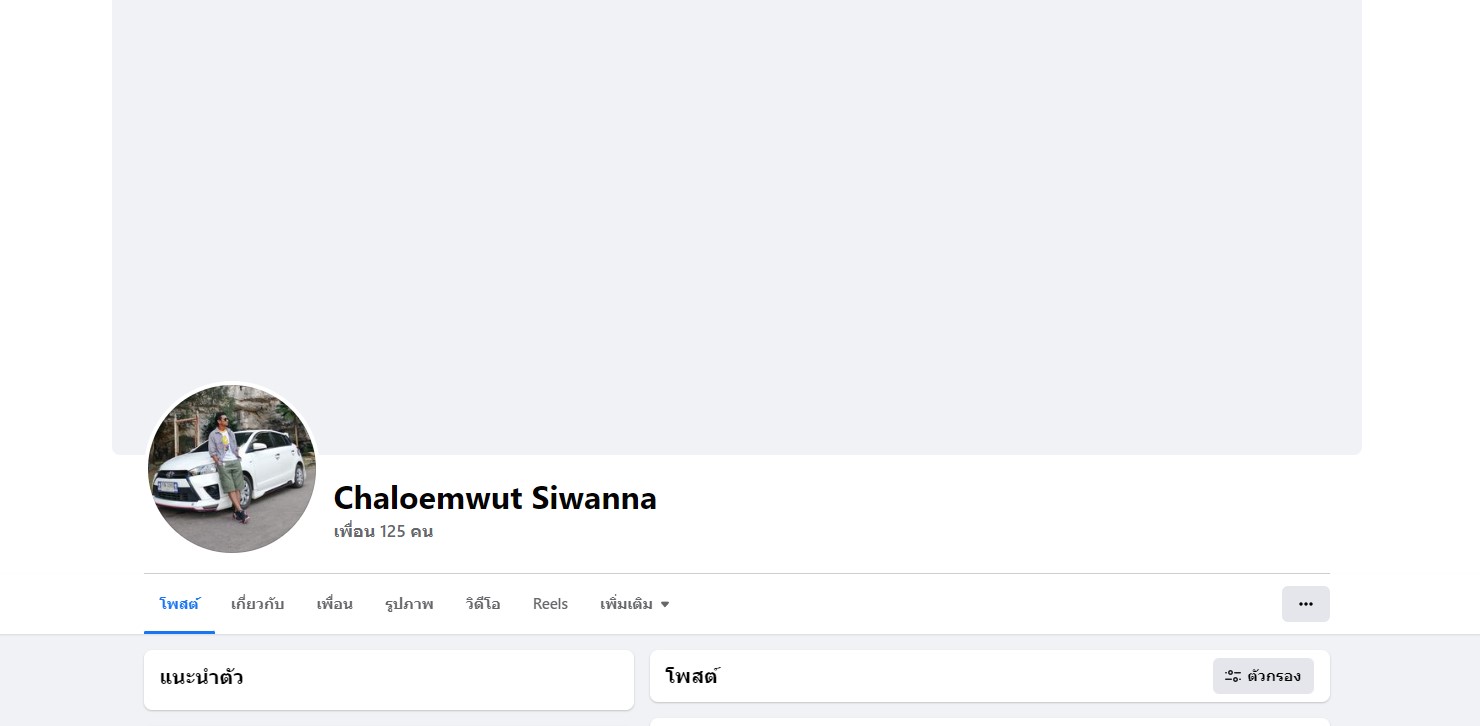
Task: Switch to the โพสต์ tab
Action: tap(179, 604)
